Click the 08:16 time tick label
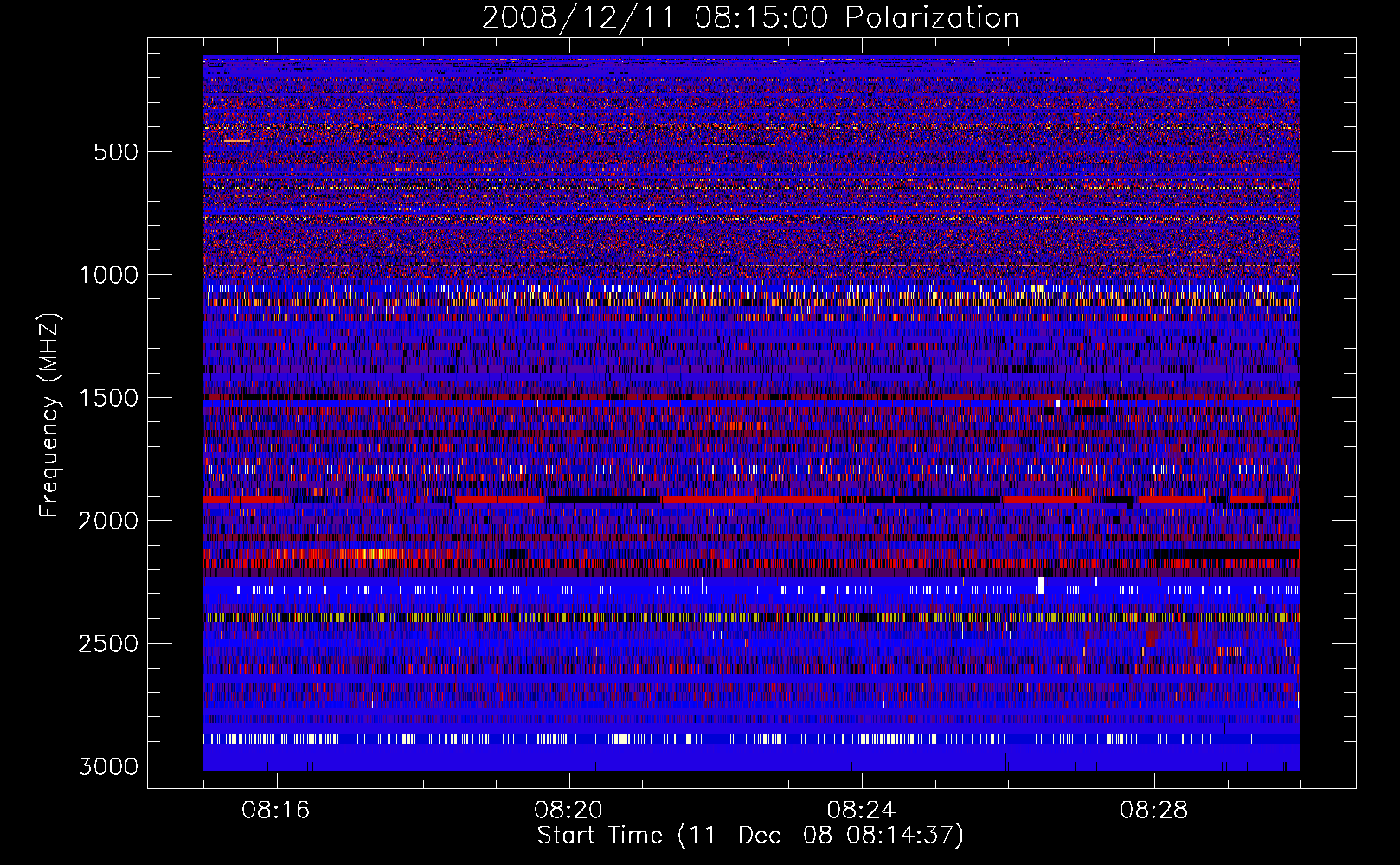Image resolution: width=1400 pixels, height=865 pixels. [x=276, y=811]
